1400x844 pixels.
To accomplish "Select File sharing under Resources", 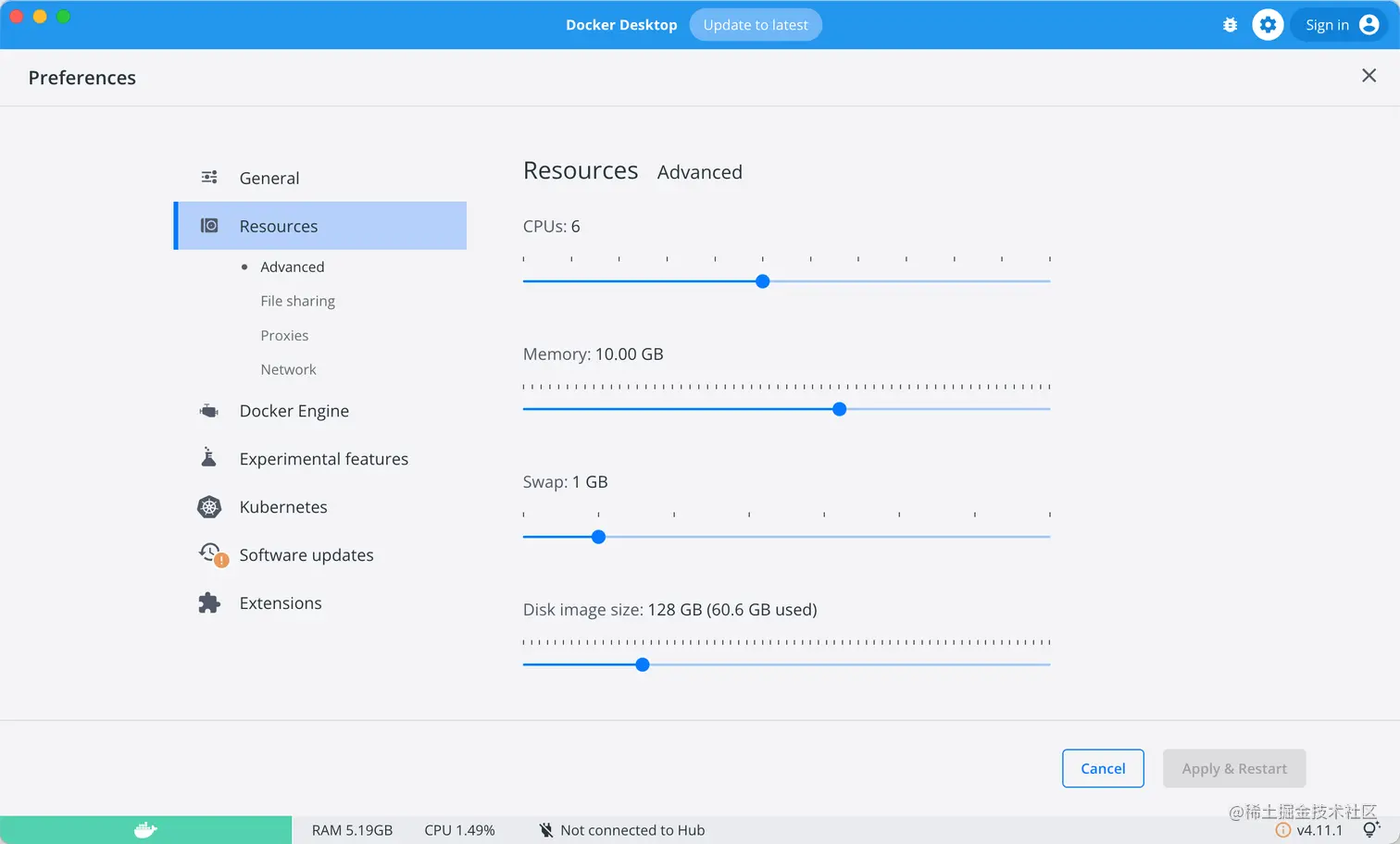I will coord(298,301).
